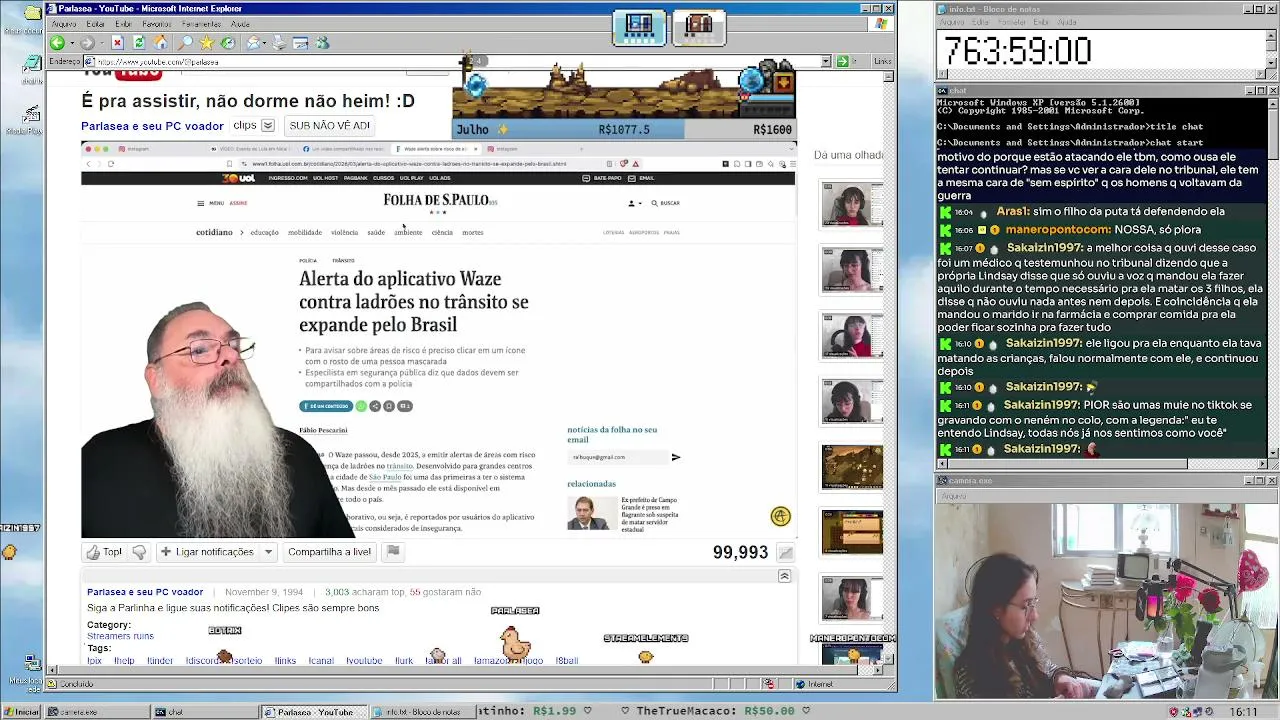Open the first sidebar video thumbnail

coord(852,205)
